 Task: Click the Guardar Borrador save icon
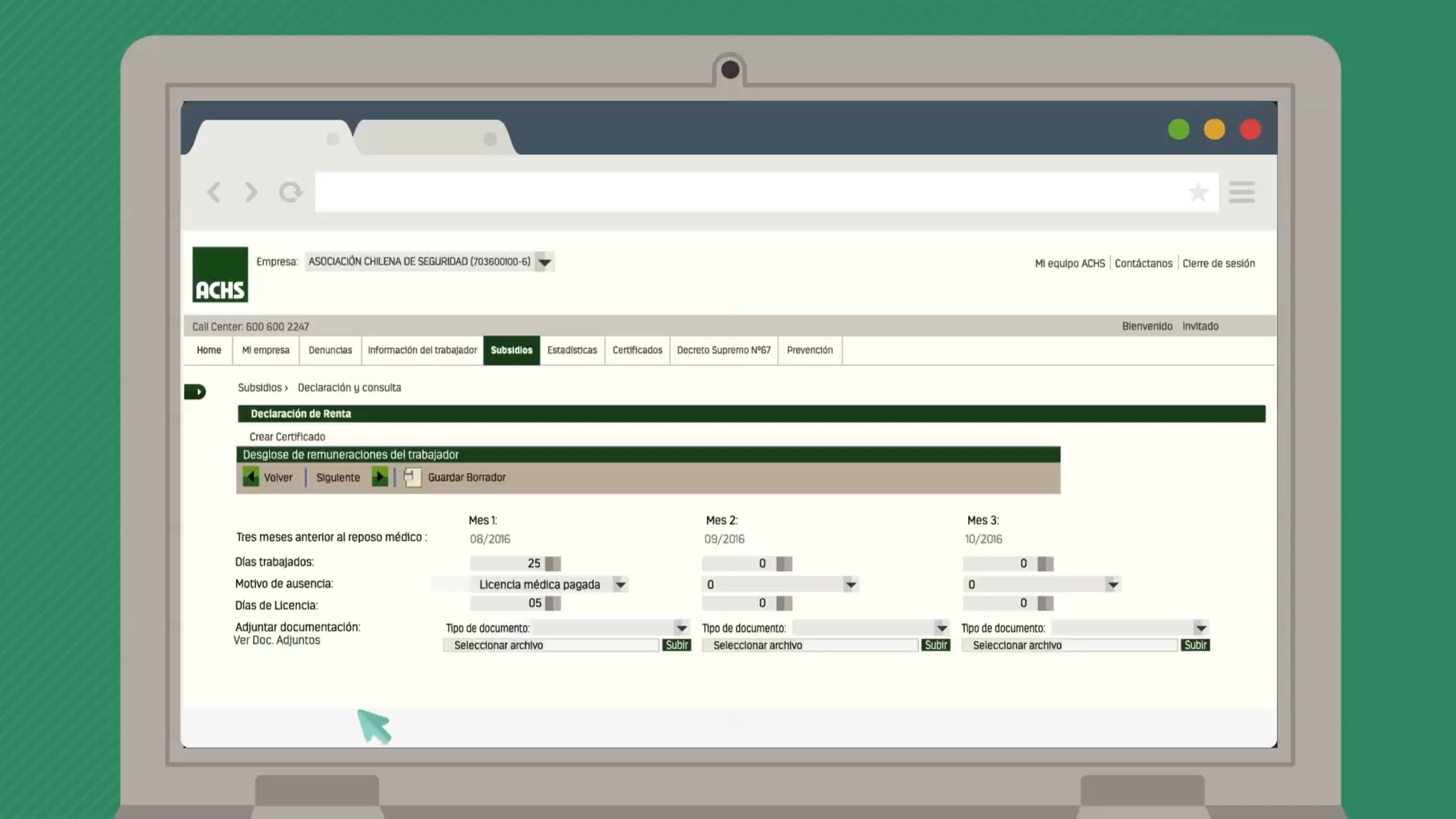(x=413, y=477)
